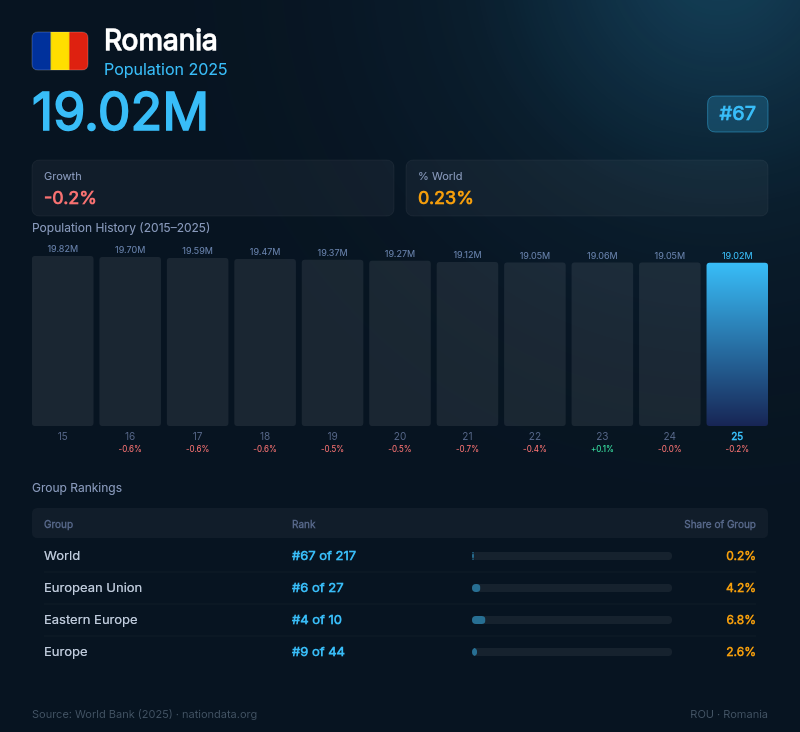
Task: Click the 2015 bar labeled 19.82M
Action: pyautogui.click(x=63, y=341)
